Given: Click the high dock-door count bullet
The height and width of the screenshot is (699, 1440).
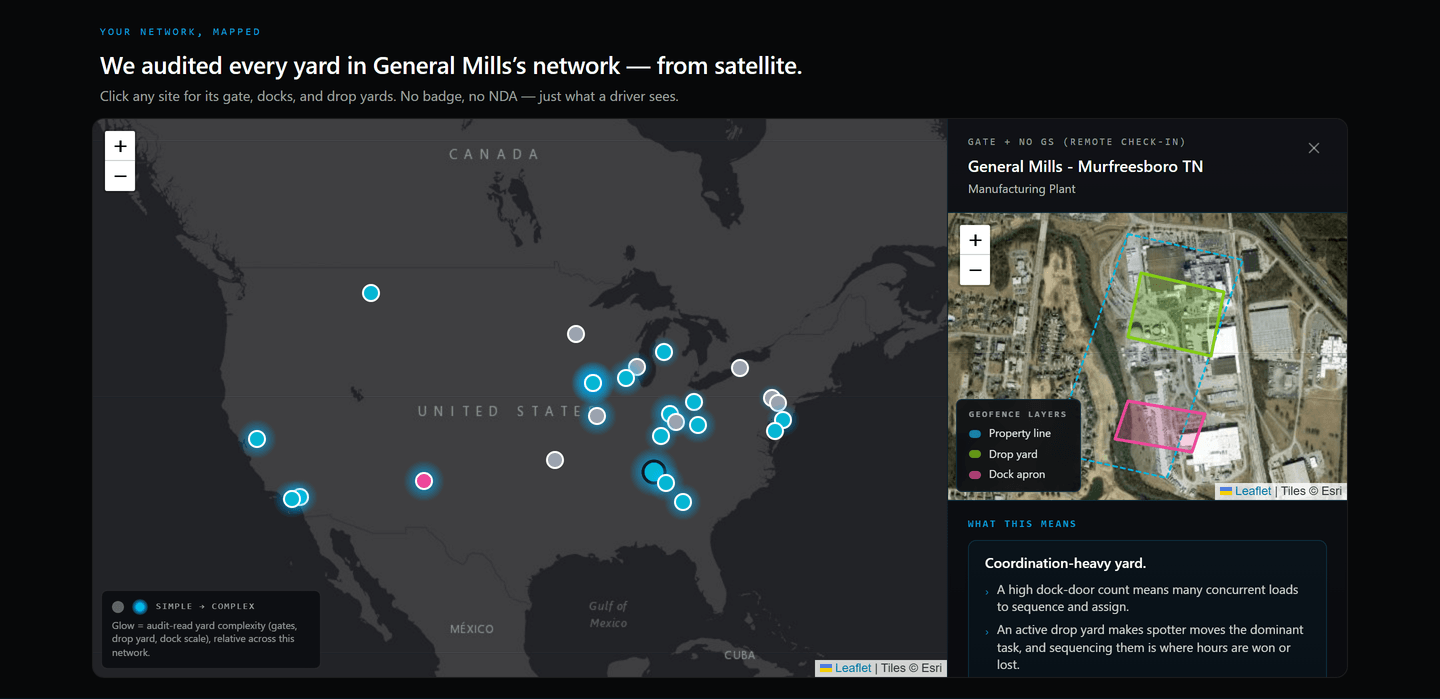Looking at the screenshot, I should click(1147, 598).
